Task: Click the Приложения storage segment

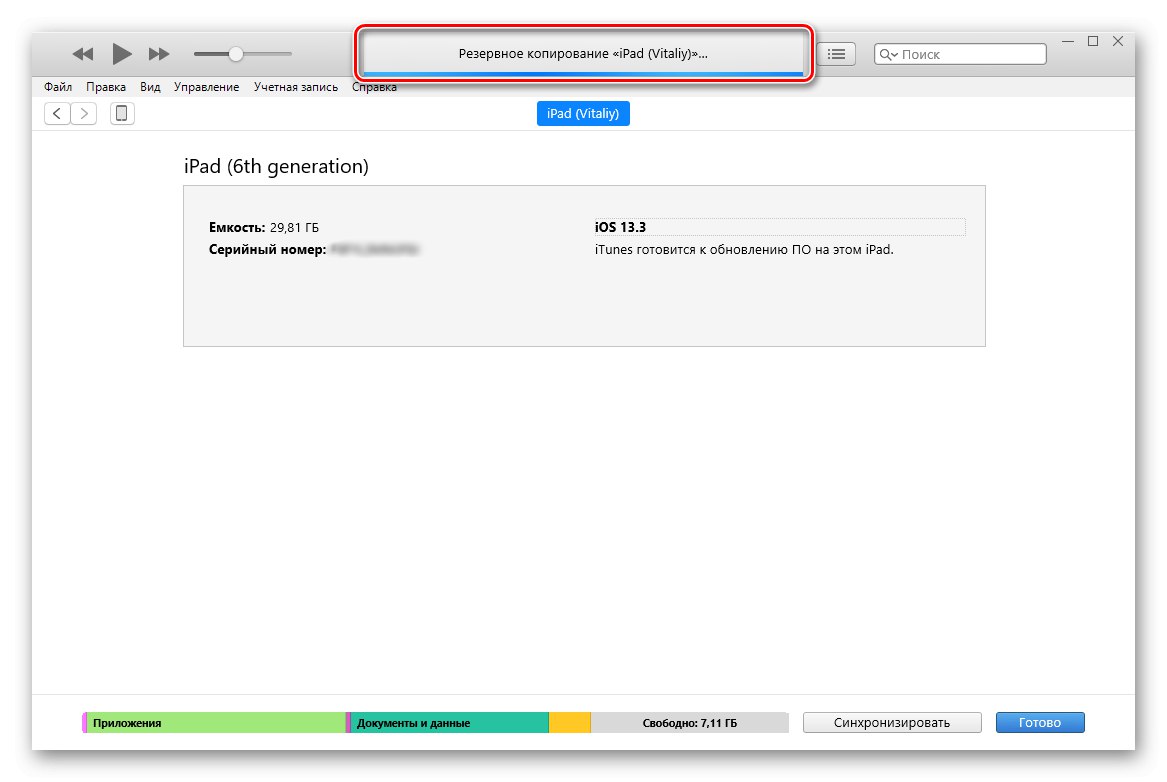Action: pos(215,723)
